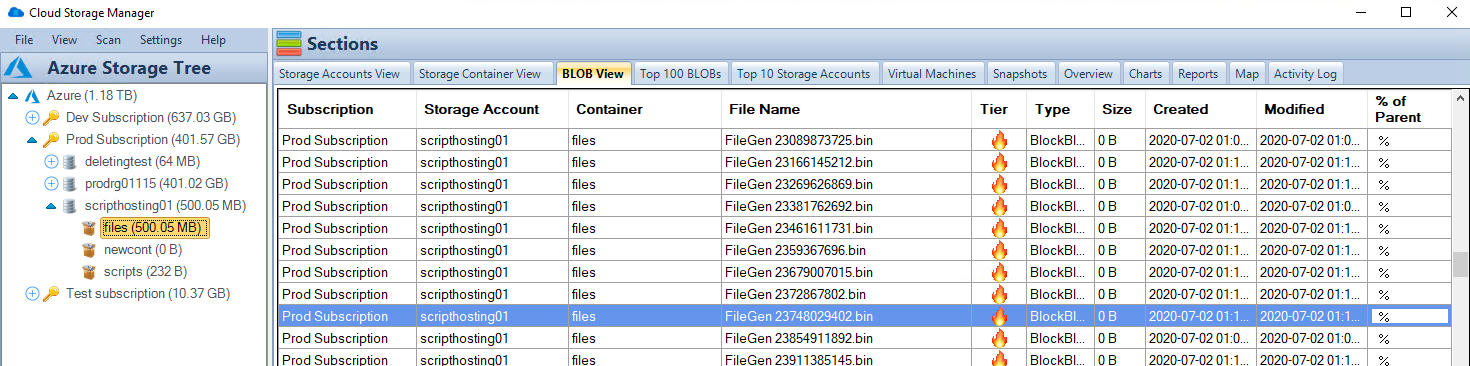
Task: Sort by the Storage Account column header
Action: pyautogui.click(x=492, y=109)
